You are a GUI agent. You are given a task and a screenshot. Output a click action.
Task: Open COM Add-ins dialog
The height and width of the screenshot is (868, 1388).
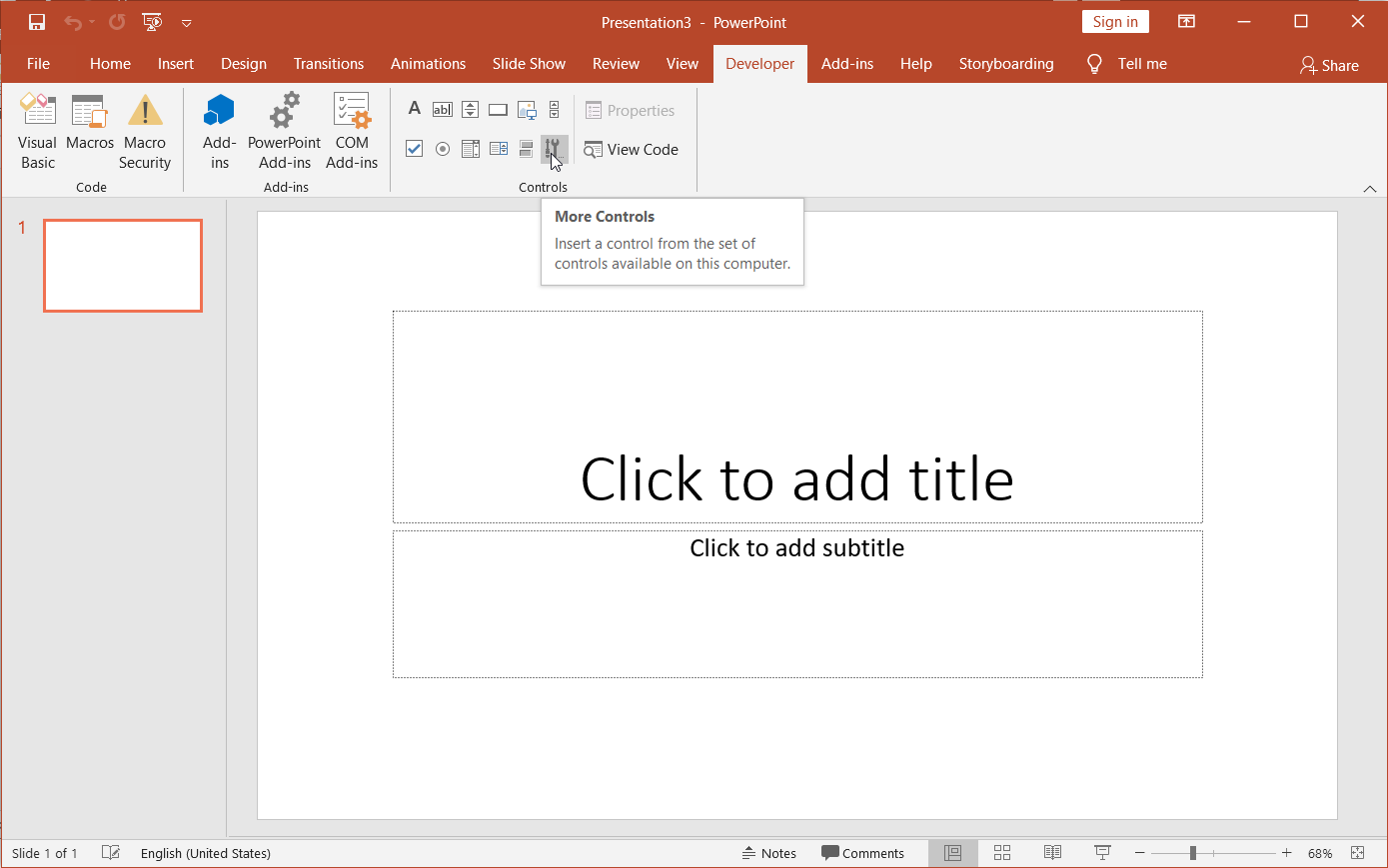[x=352, y=132]
